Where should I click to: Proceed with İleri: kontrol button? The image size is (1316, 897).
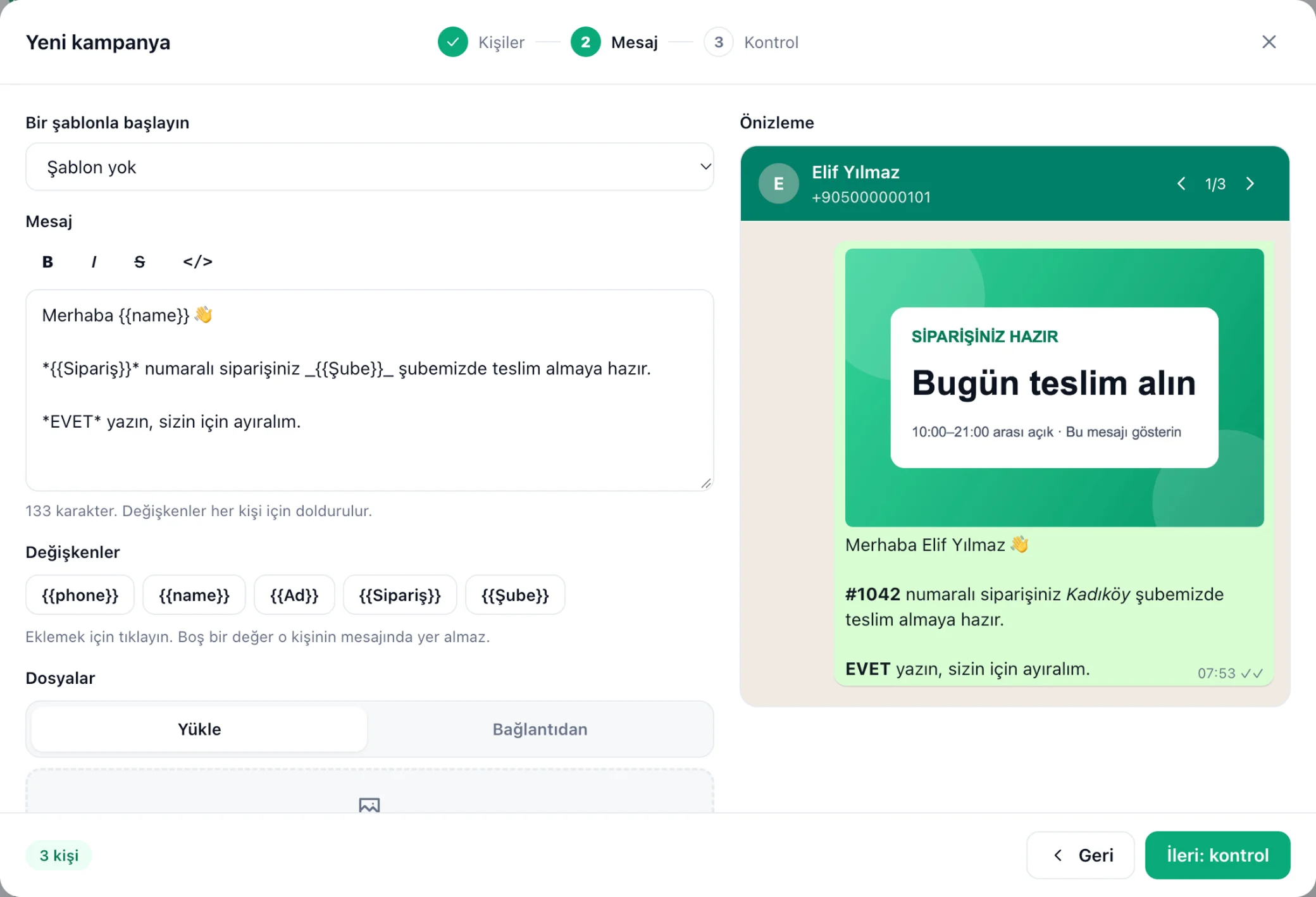click(x=1218, y=855)
